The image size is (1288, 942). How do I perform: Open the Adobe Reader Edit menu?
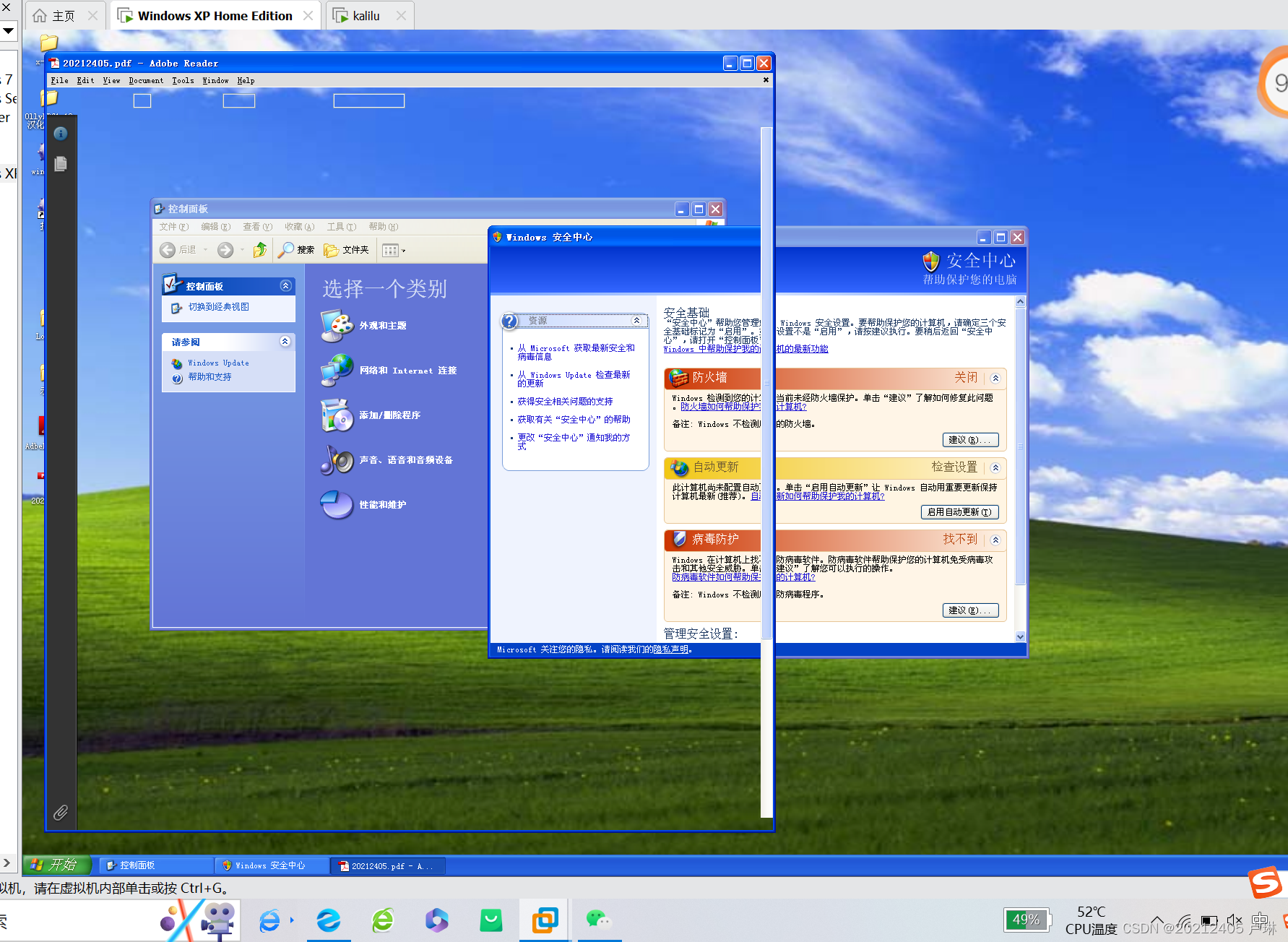[x=85, y=81]
